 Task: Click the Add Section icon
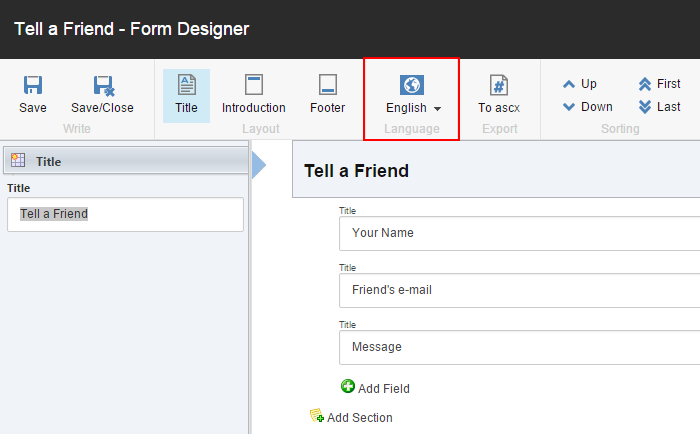pyautogui.click(x=316, y=416)
